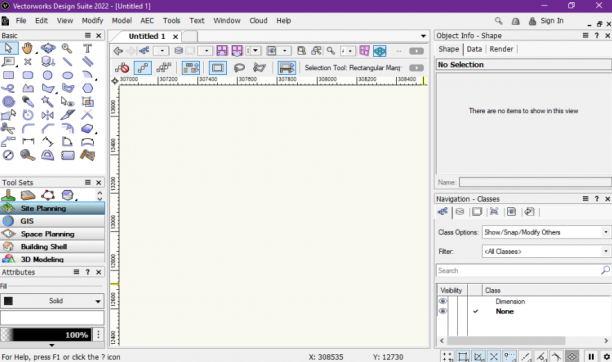This screenshot has height=362, width=612.
Task: Choose the Lasso marquee selection mode
Action: 239,68
